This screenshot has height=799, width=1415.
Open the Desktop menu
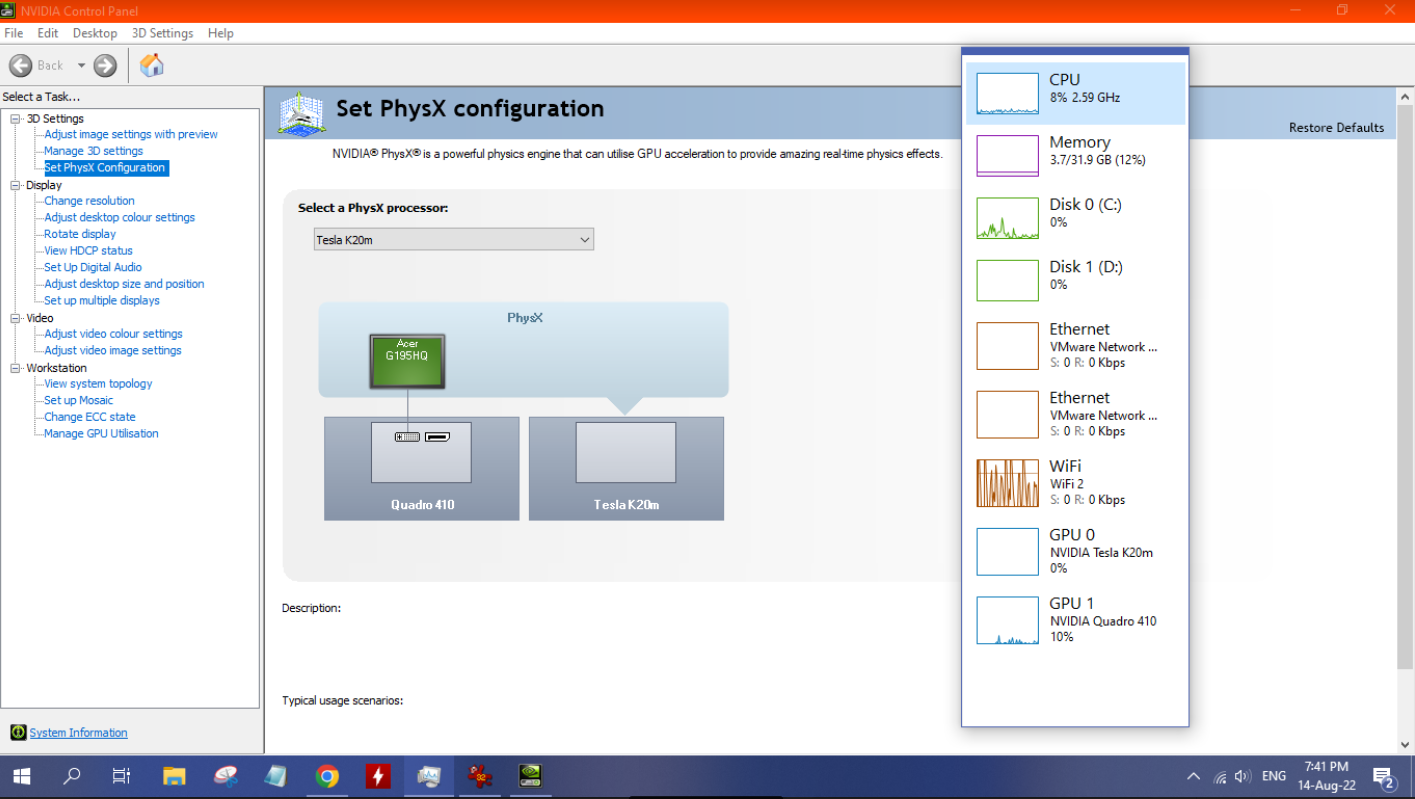[95, 33]
